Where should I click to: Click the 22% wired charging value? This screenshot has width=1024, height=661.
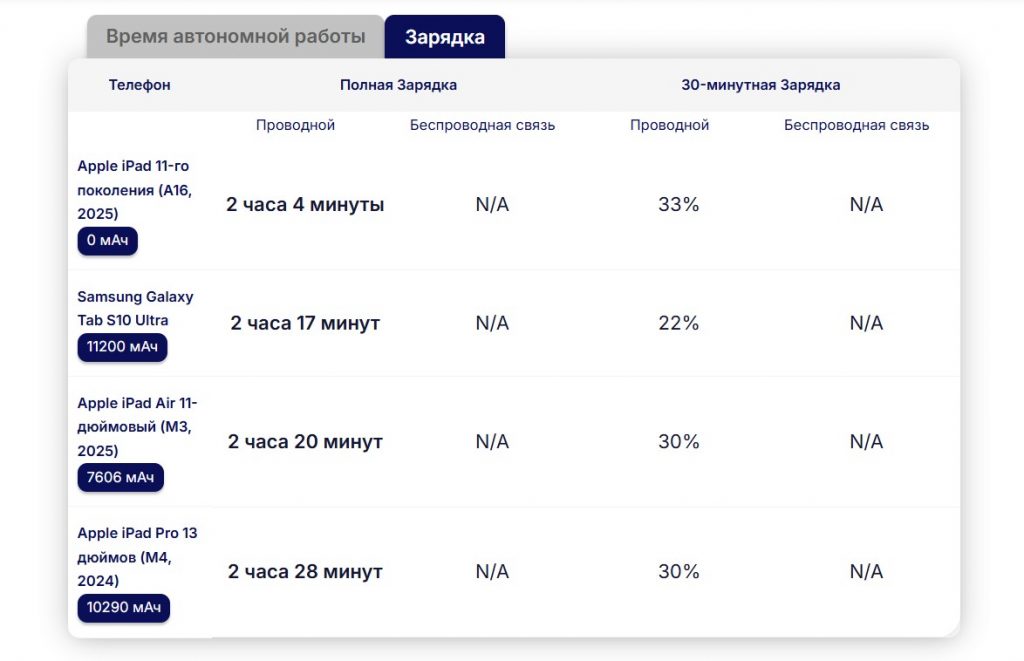(x=679, y=323)
